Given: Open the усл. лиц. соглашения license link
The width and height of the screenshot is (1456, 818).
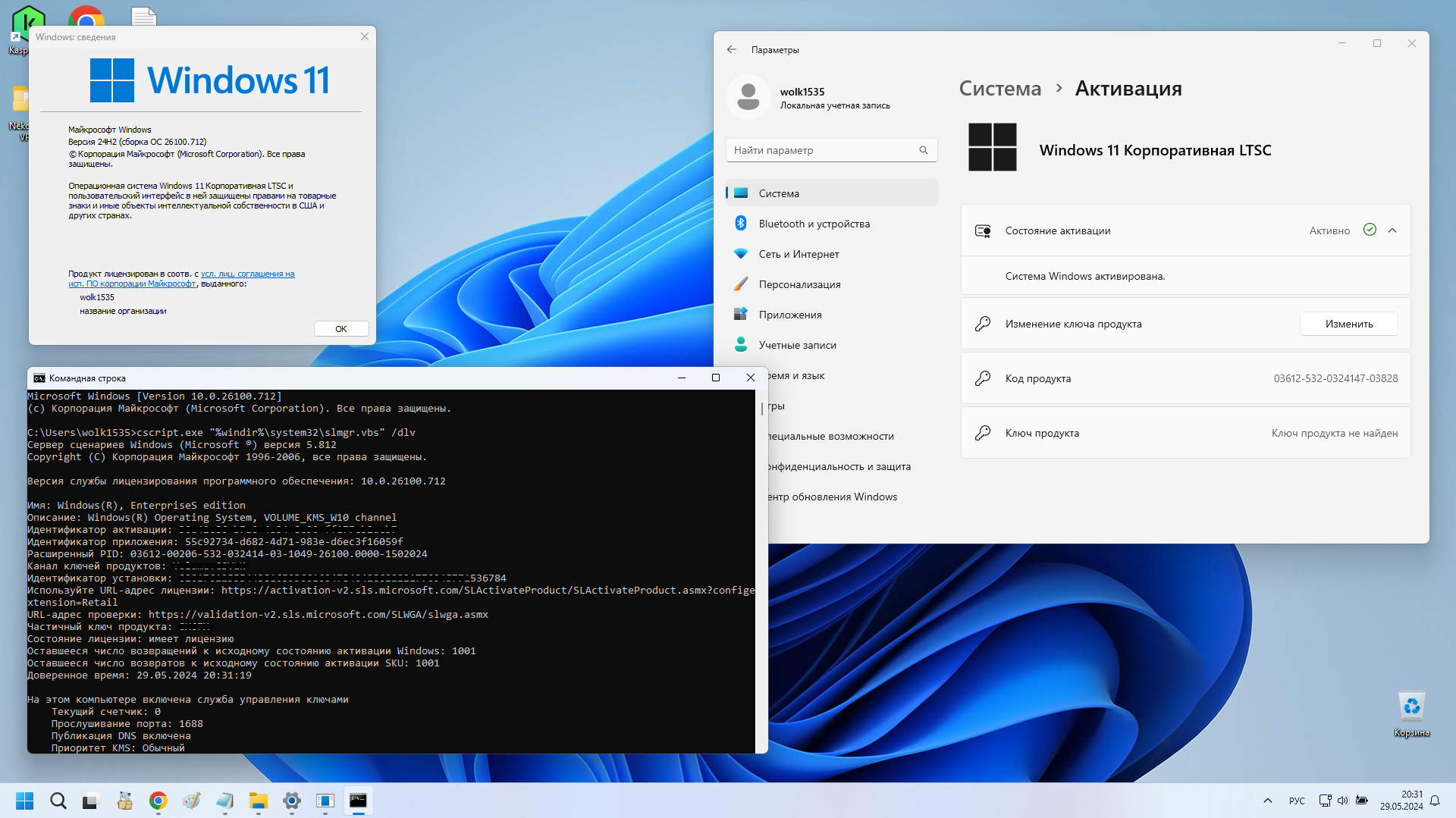Looking at the screenshot, I should coord(247,274).
